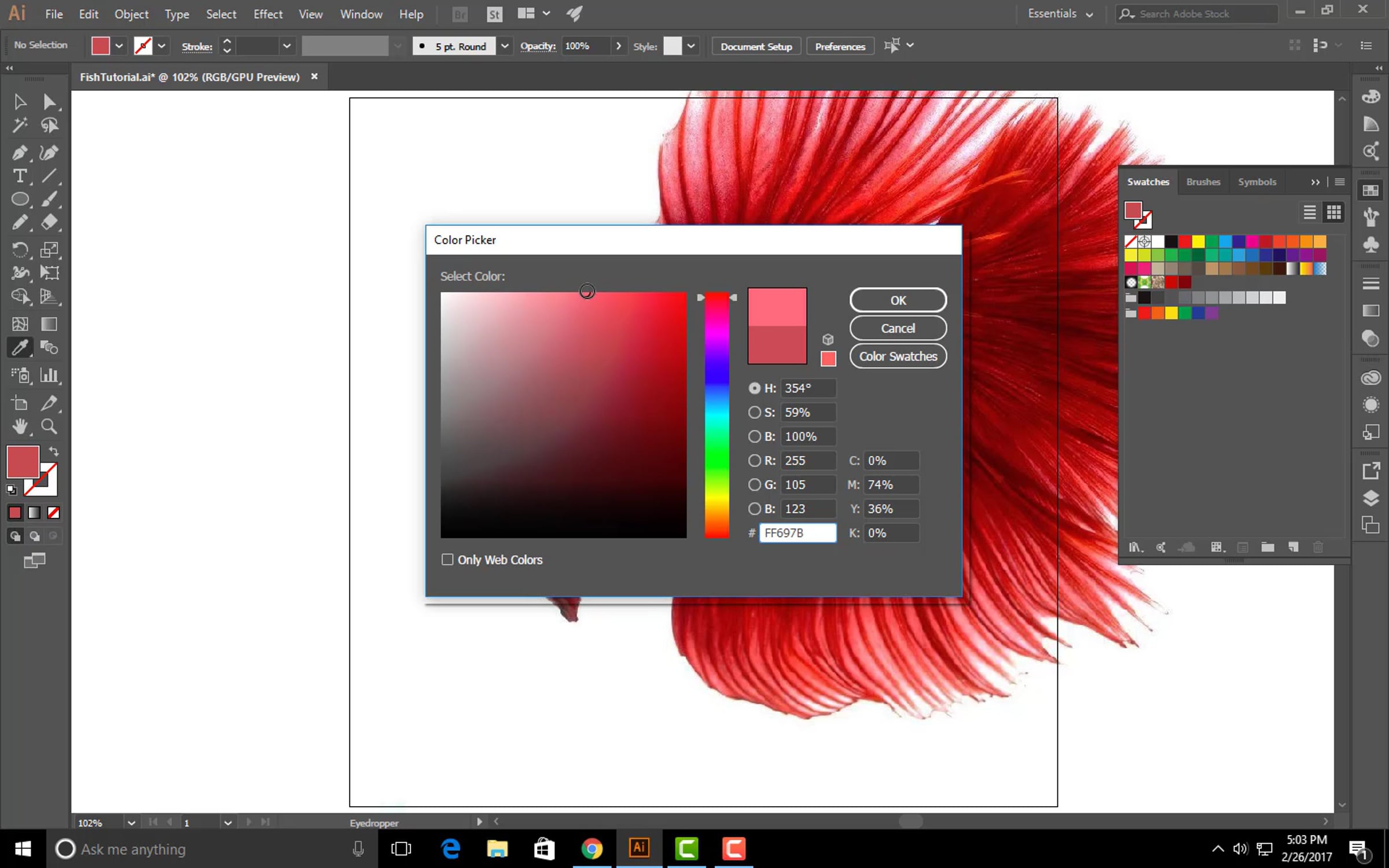Screen dimensions: 1389x868
Task: Switch to the Brushes tab
Action: coord(1203,182)
